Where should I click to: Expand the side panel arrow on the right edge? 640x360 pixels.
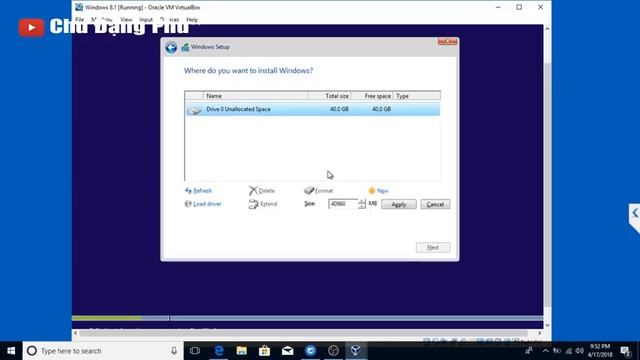[x=635, y=213]
